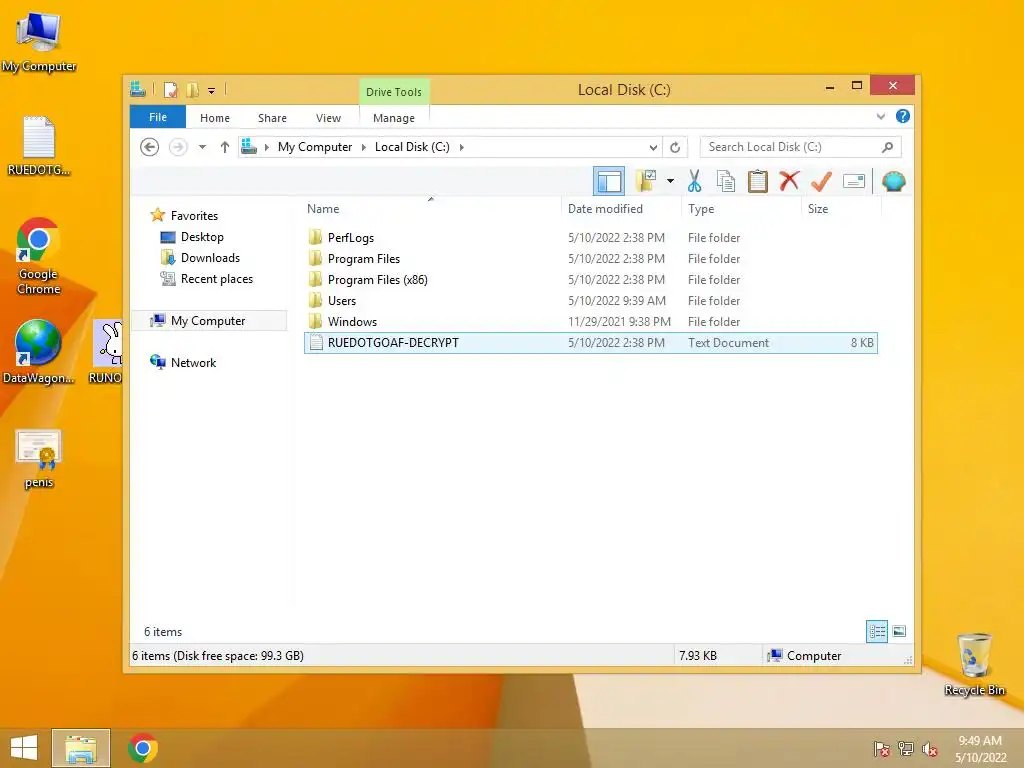Click the New folder quick access icon
The height and width of the screenshot is (768, 1024).
coord(192,90)
